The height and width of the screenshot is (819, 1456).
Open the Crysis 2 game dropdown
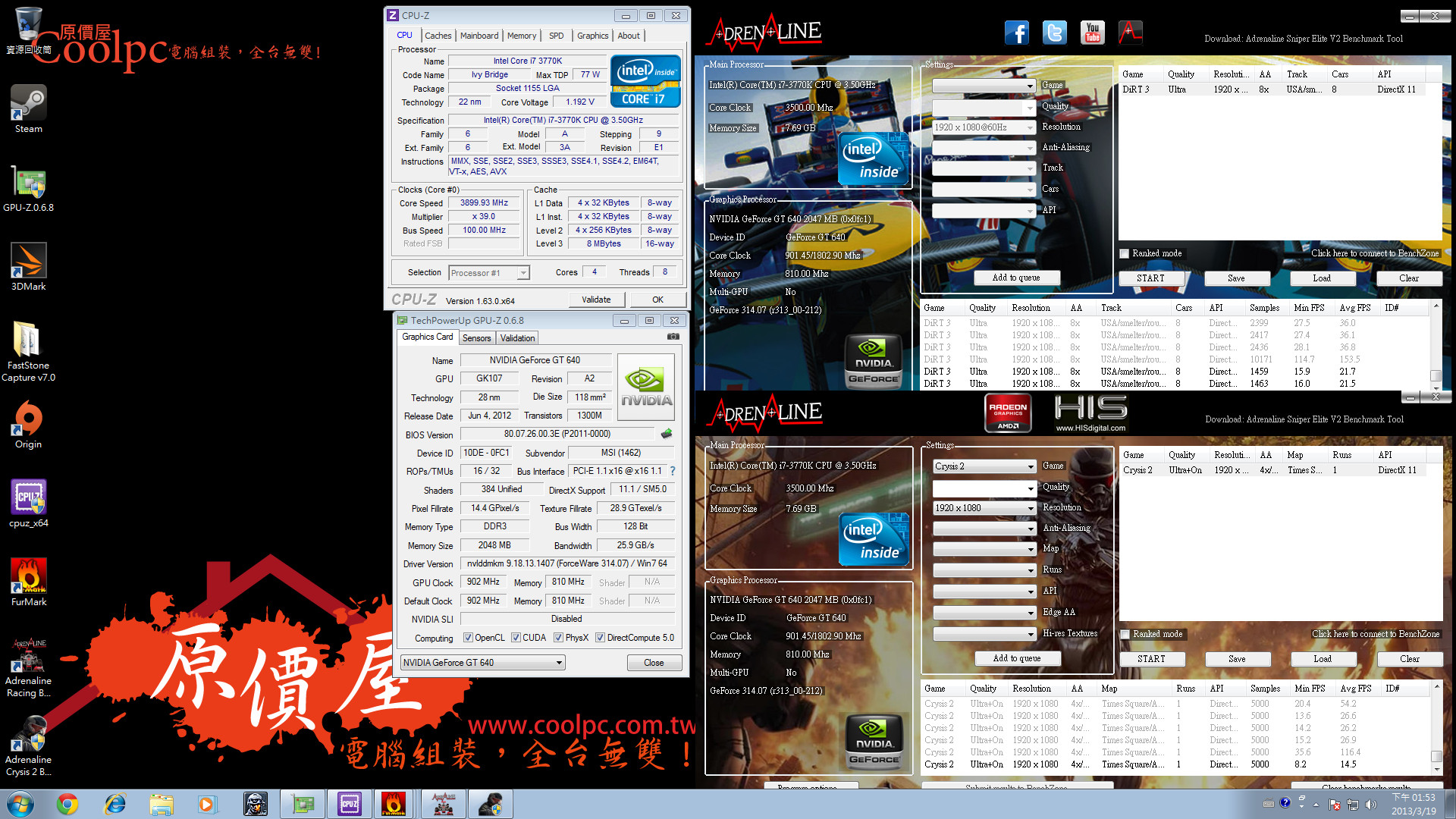coord(984,466)
